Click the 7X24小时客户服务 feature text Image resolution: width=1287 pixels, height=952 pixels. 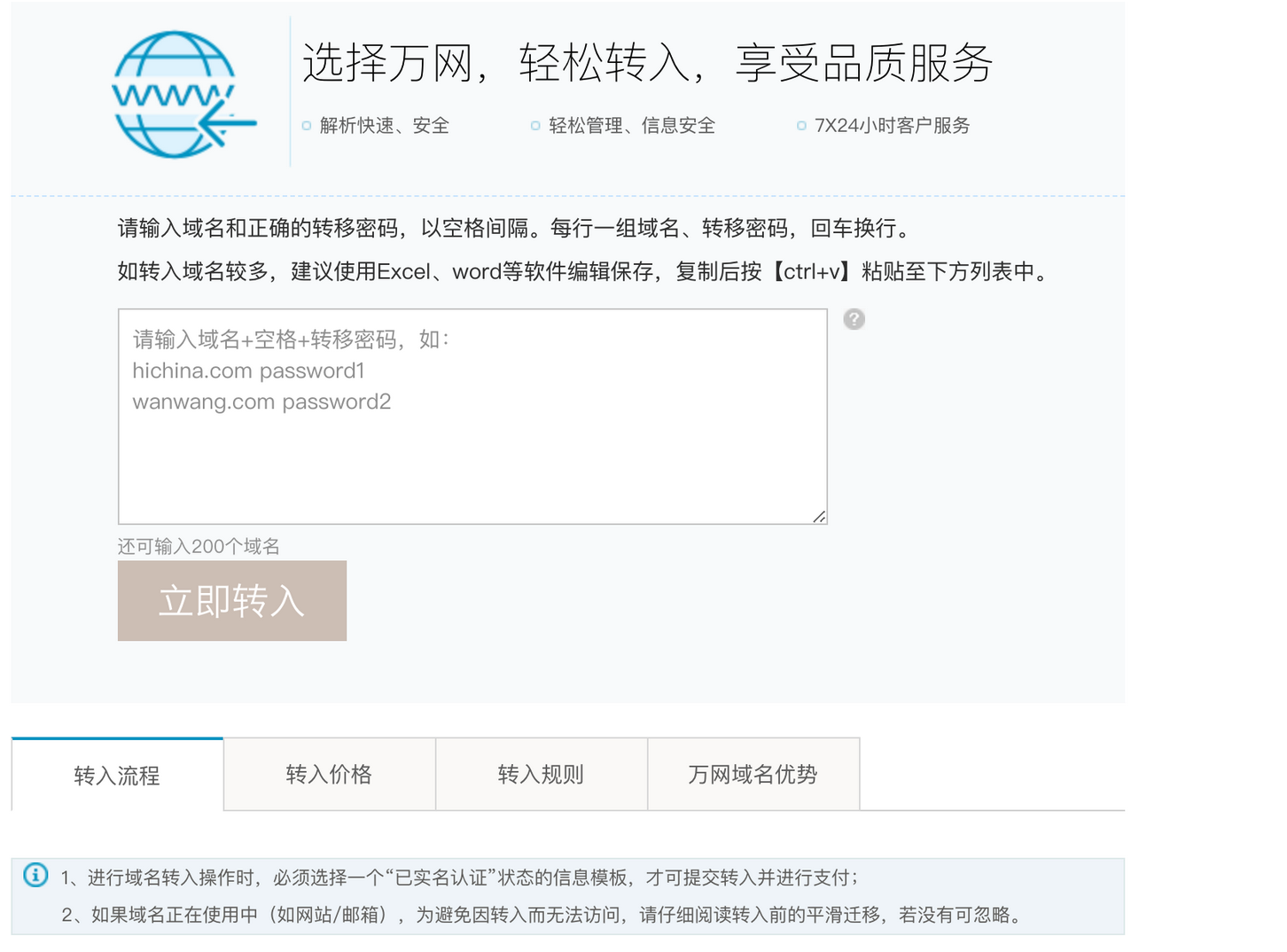(892, 126)
